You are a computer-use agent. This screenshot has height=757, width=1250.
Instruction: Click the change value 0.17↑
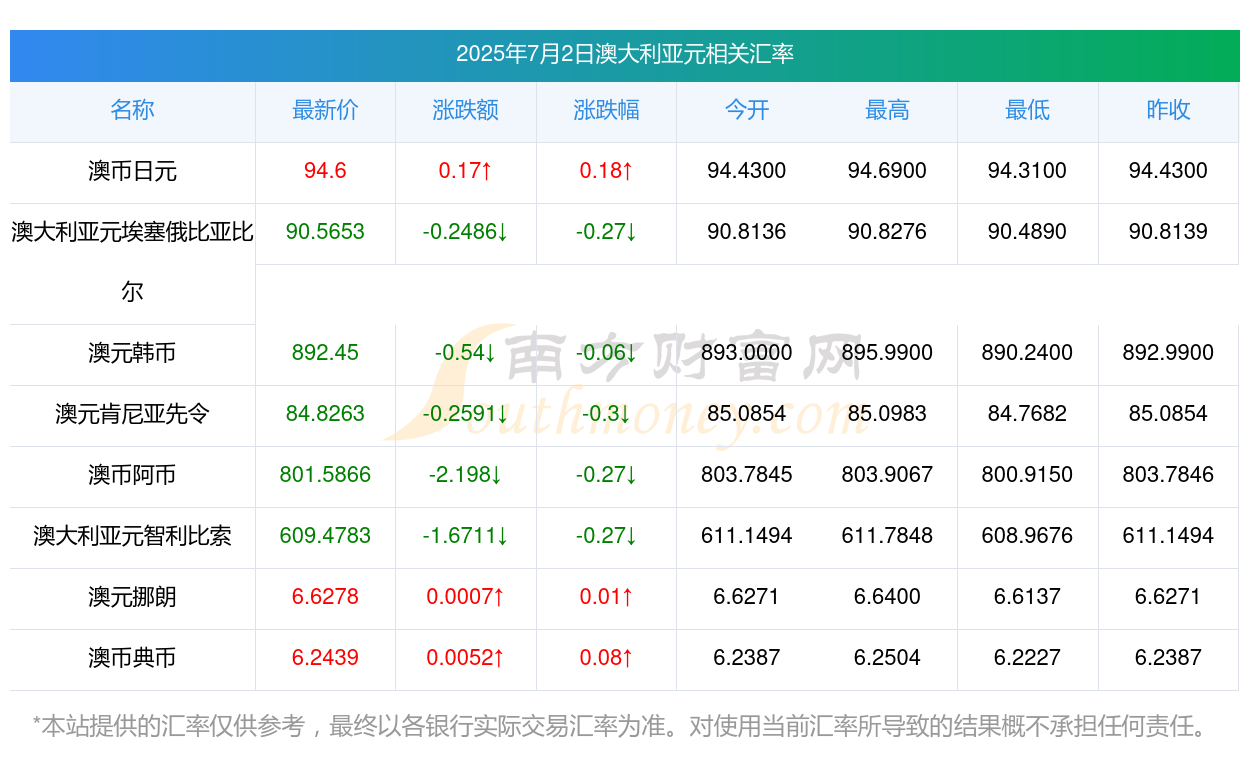coord(465,171)
